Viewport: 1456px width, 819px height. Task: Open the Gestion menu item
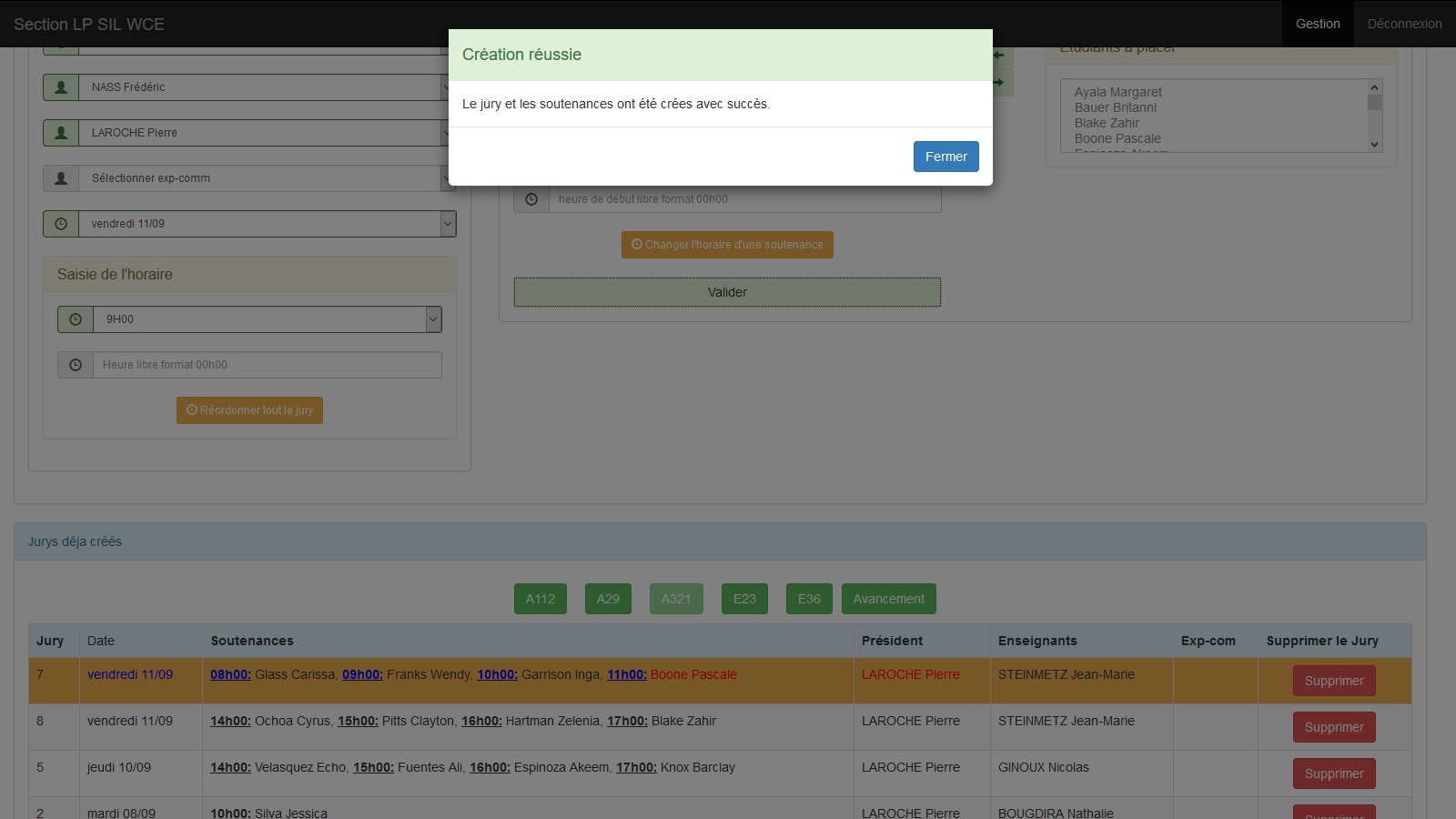tap(1318, 24)
